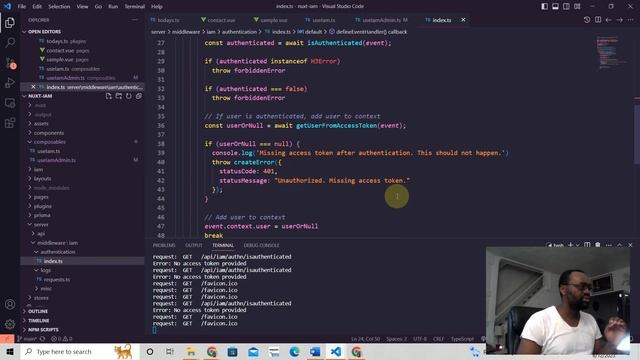Switch to the OUTPUT panel tab
640x360 pixels.
coord(193,245)
